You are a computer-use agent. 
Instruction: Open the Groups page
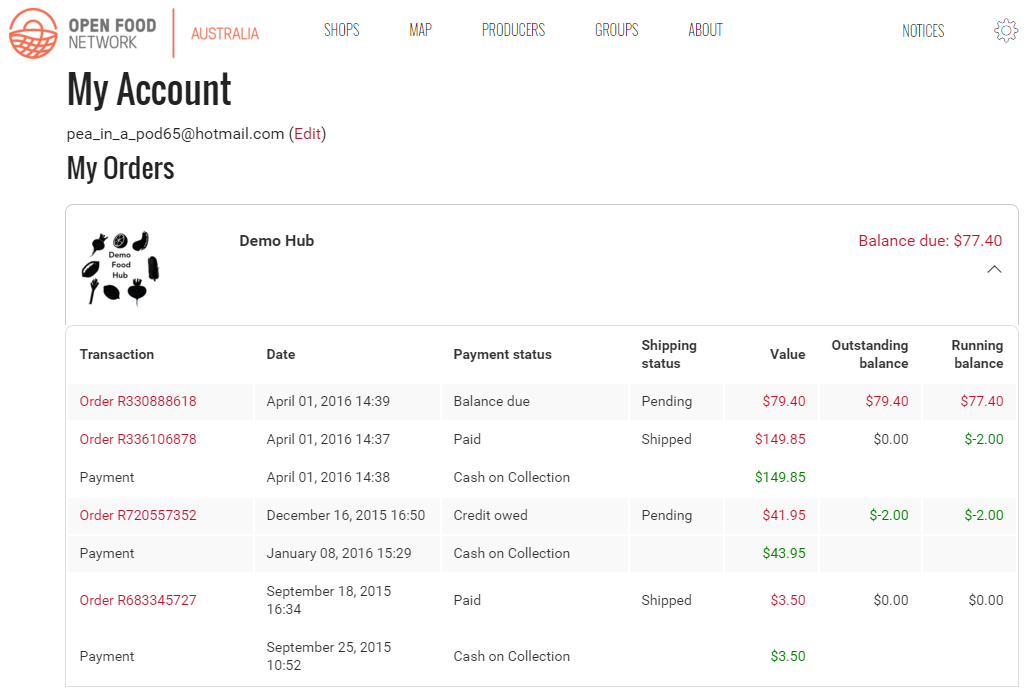point(616,30)
